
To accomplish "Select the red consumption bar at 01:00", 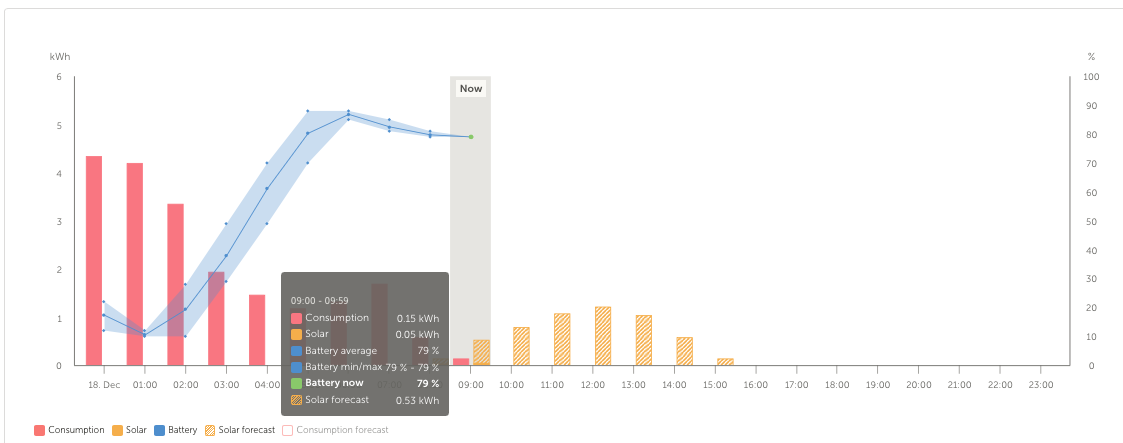I will (135, 264).
